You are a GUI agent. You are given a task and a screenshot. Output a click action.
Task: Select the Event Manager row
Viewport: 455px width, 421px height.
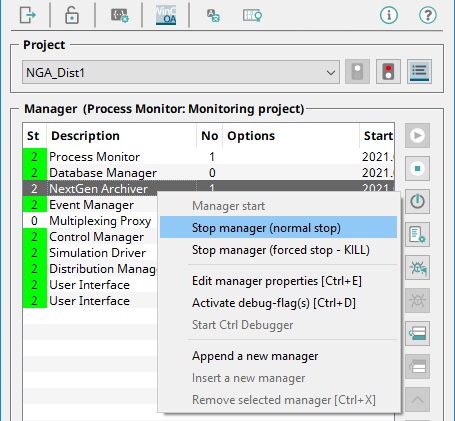click(x=90, y=205)
